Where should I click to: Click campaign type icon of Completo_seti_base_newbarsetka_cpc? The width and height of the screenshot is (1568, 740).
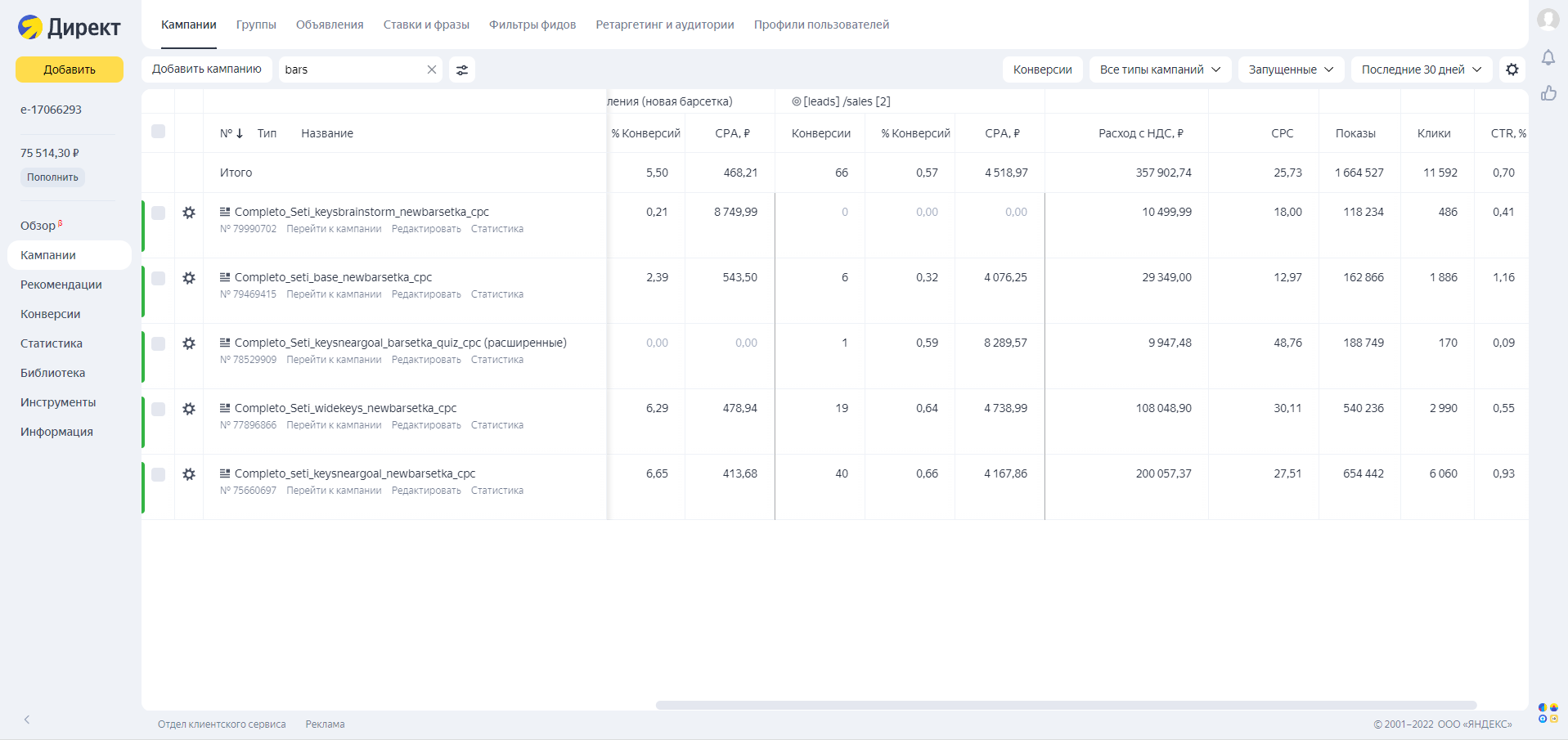click(x=225, y=277)
